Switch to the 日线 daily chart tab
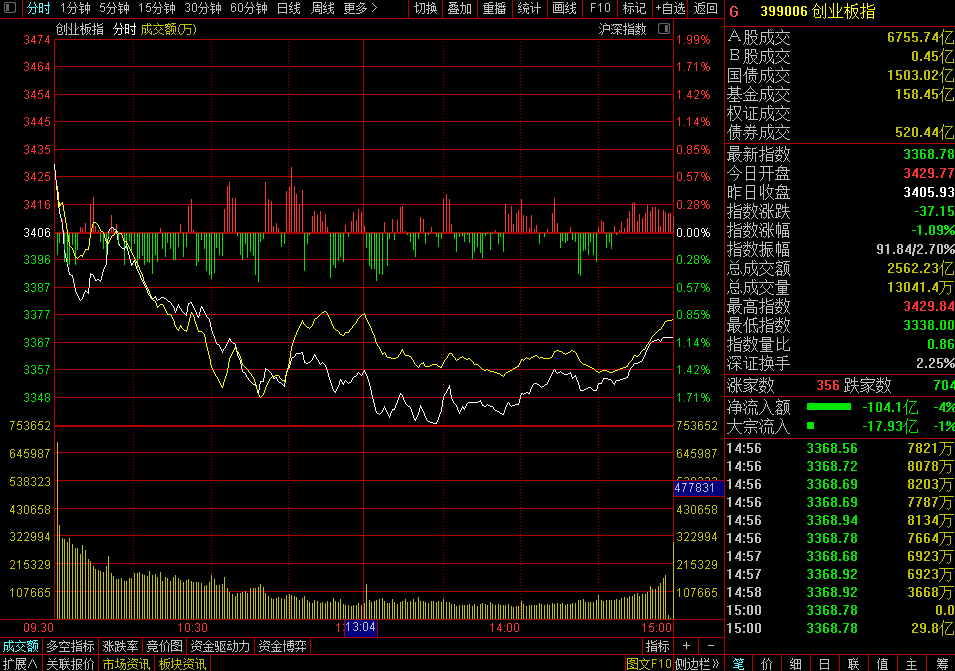Image resolution: width=955 pixels, height=671 pixels. pos(288,9)
